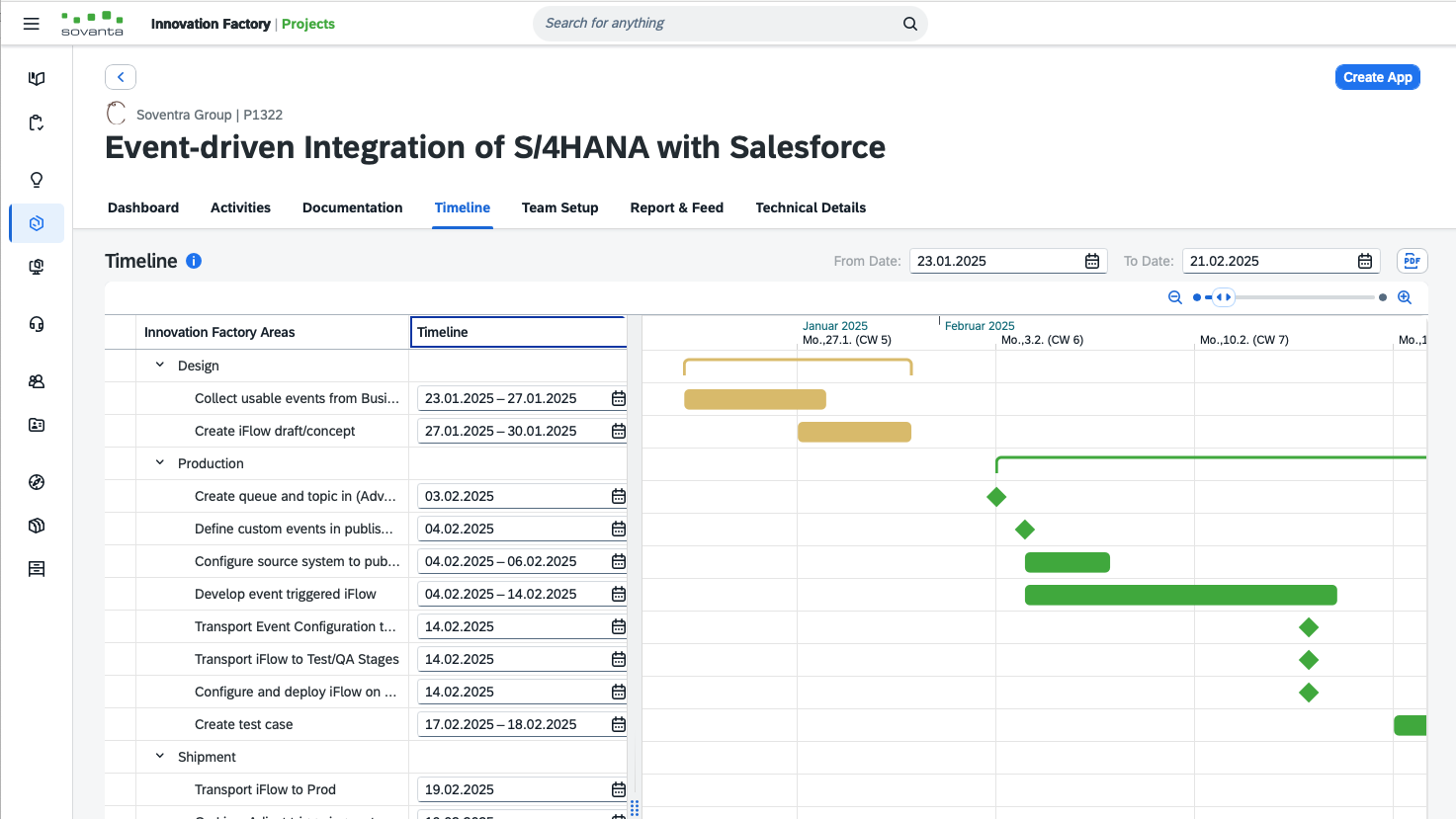Screen dimensions: 1456x819
Task: Open the lightbulb ideas sidebar icon
Action: pyautogui.click(x=37, y=180)
